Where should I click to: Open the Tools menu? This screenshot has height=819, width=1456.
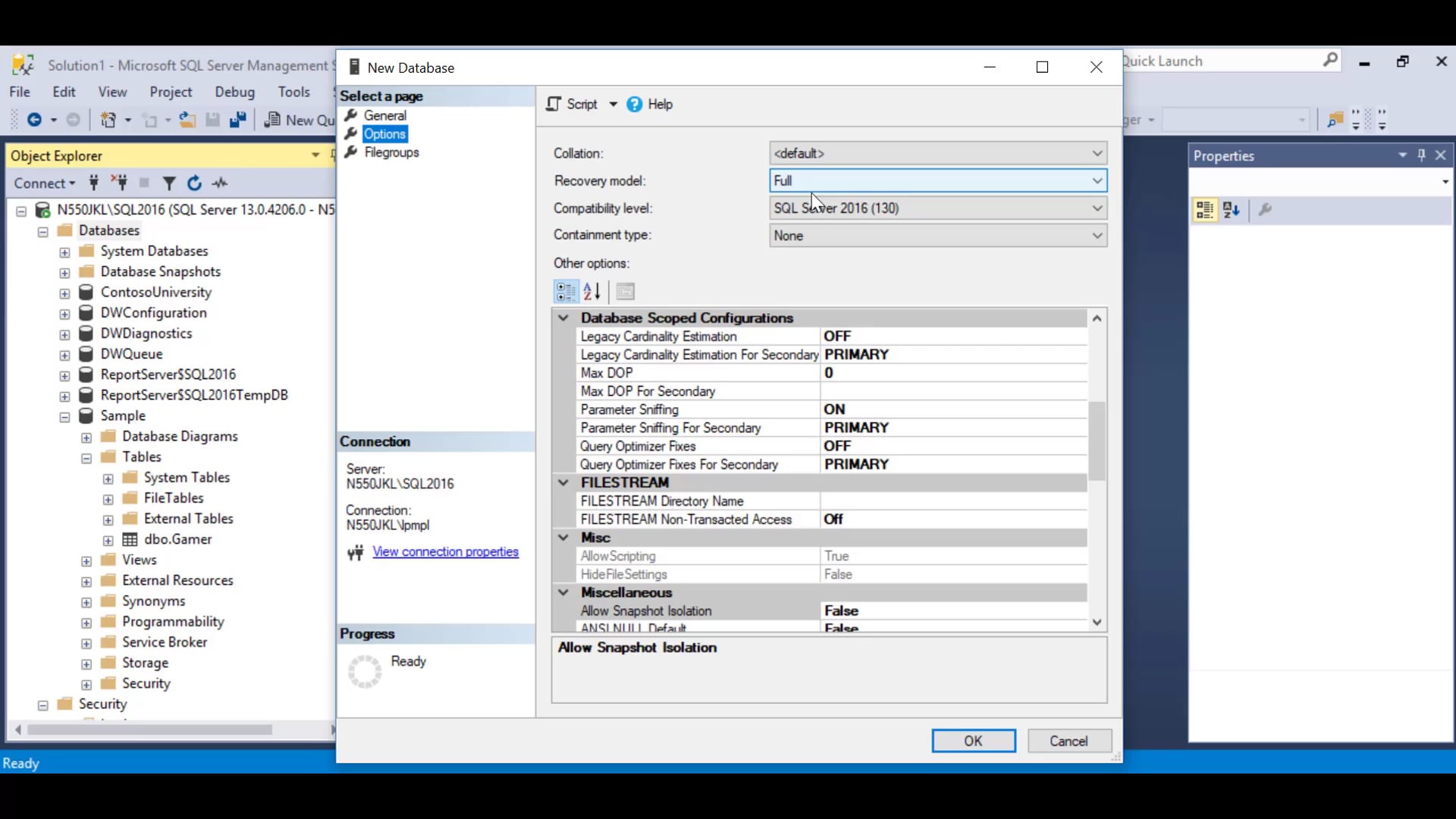293,92
